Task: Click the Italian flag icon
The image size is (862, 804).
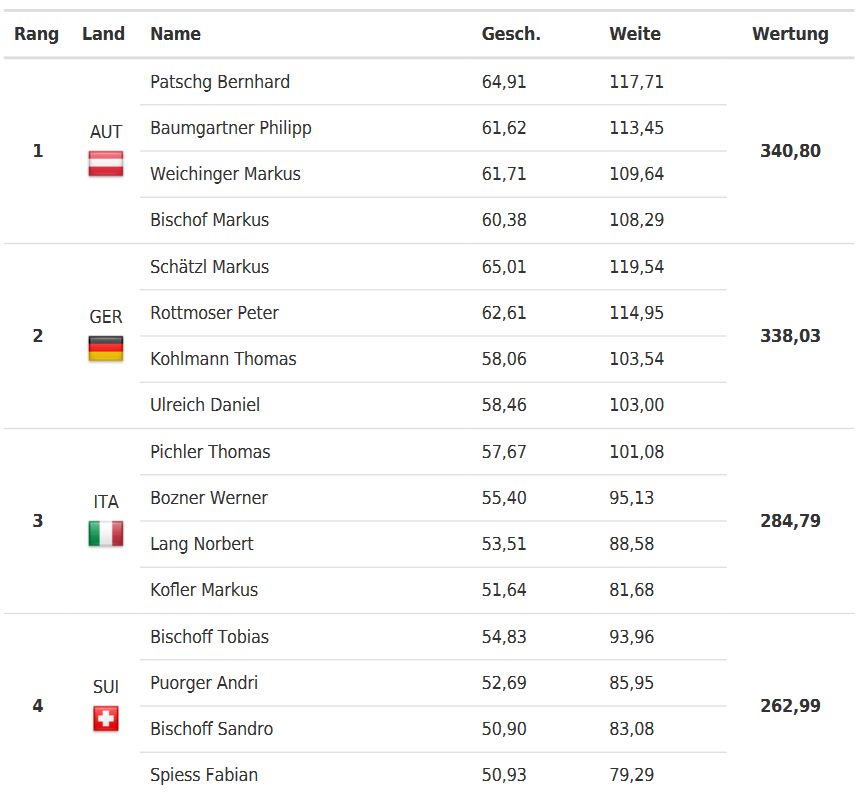Action: 106,533
